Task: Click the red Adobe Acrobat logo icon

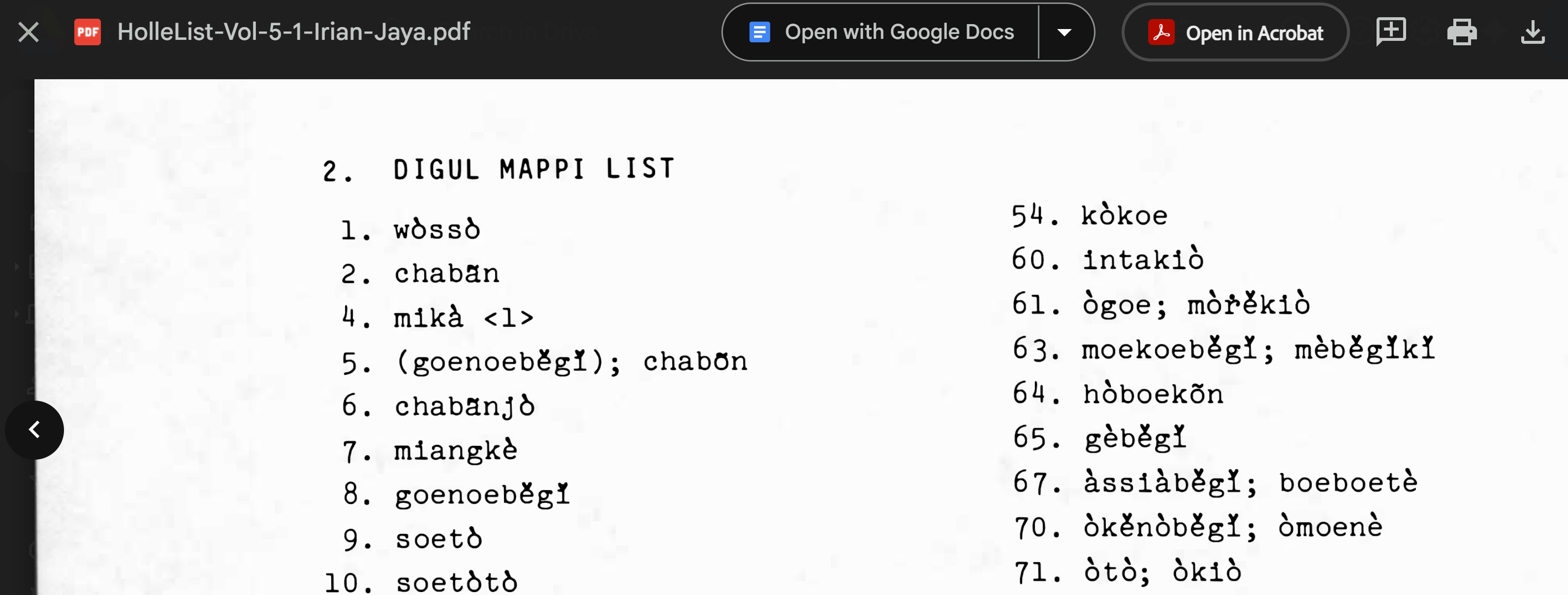Action: pyautogui.click(x=1161, y=33)
